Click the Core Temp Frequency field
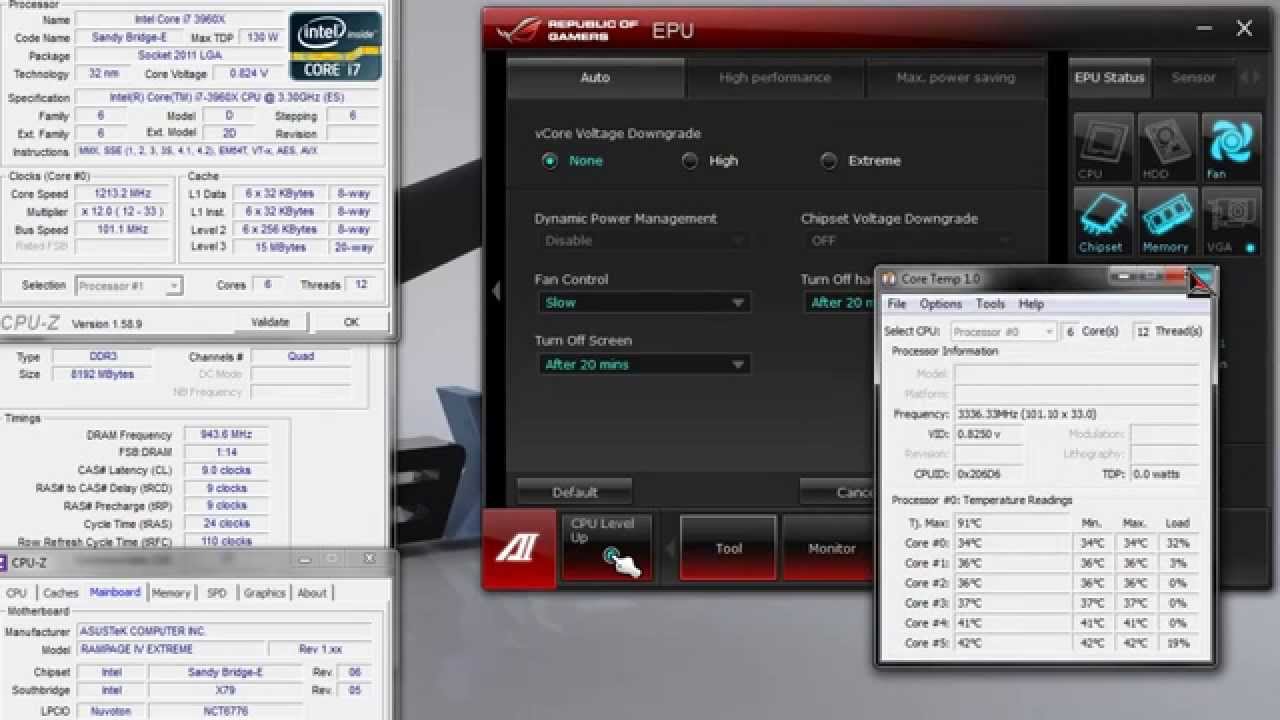1280x720 pixels. coord(1077,414)
